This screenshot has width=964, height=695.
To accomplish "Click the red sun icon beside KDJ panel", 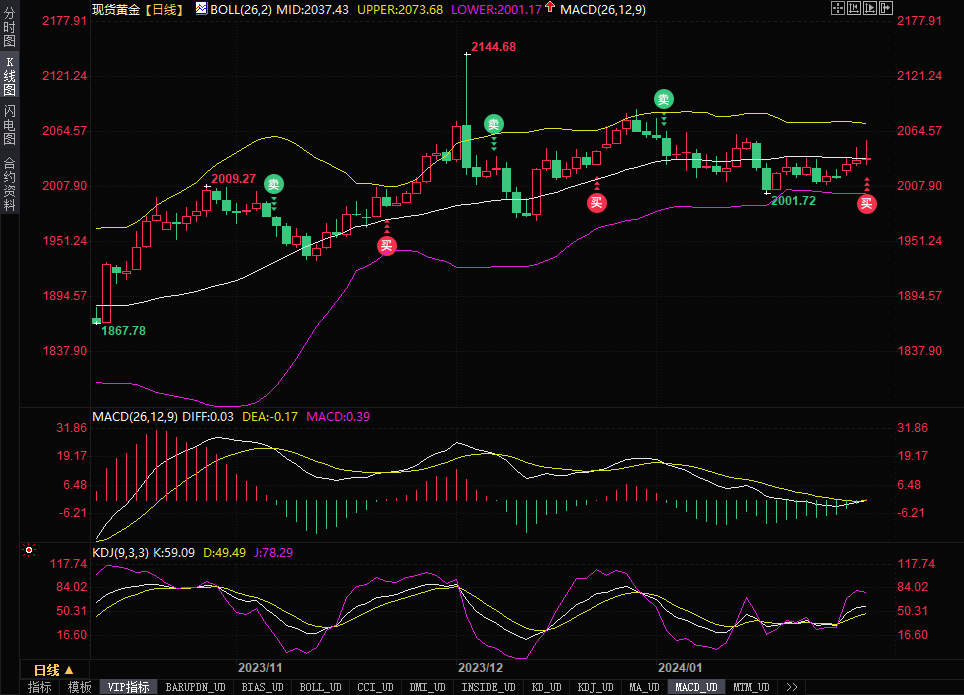I will pyautogui.click(x=28, y=550).
